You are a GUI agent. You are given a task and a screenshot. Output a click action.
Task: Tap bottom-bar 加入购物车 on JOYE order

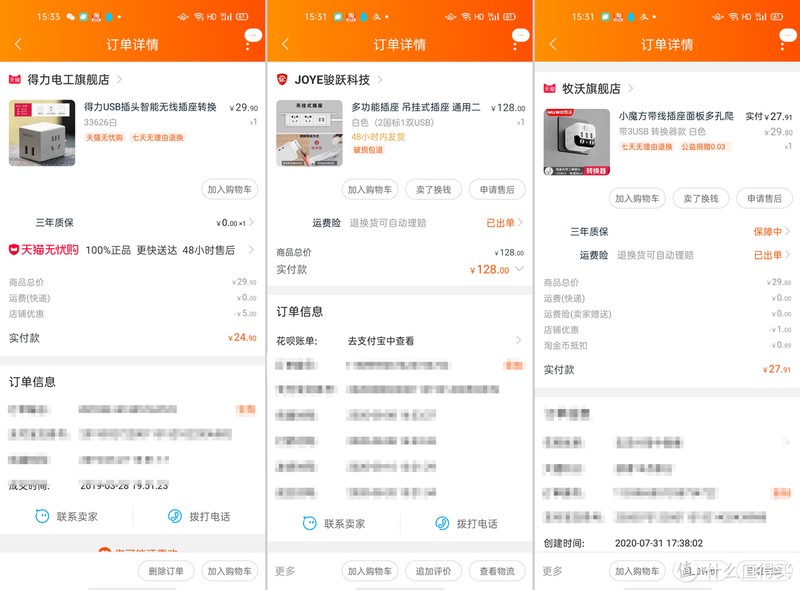[370, 571]
